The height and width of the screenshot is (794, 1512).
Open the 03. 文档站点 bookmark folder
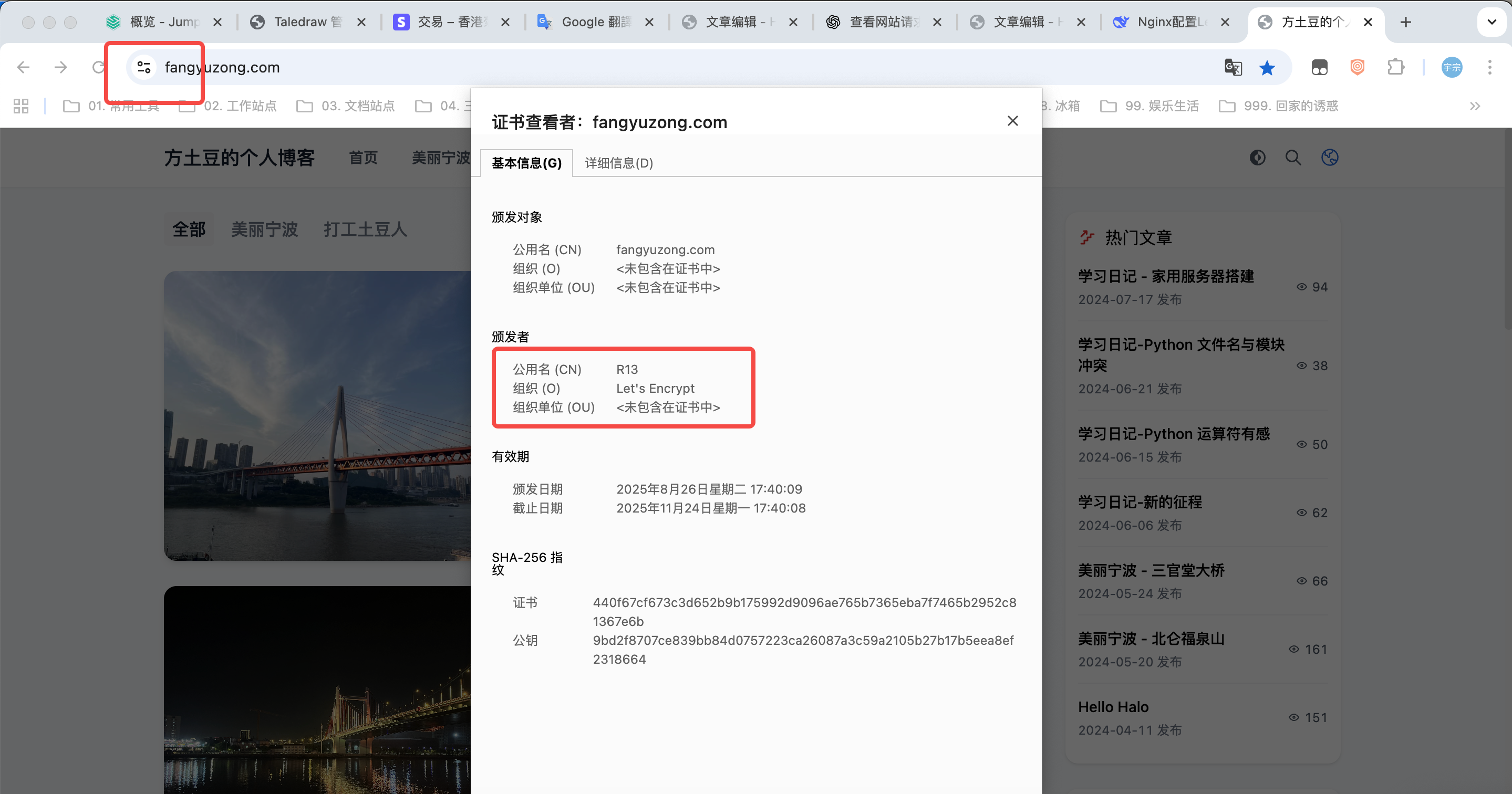coord(346,106)
